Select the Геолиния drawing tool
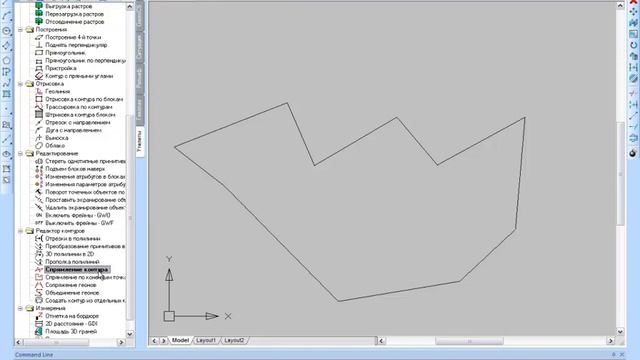640x360 pixels. click(58, 91)
